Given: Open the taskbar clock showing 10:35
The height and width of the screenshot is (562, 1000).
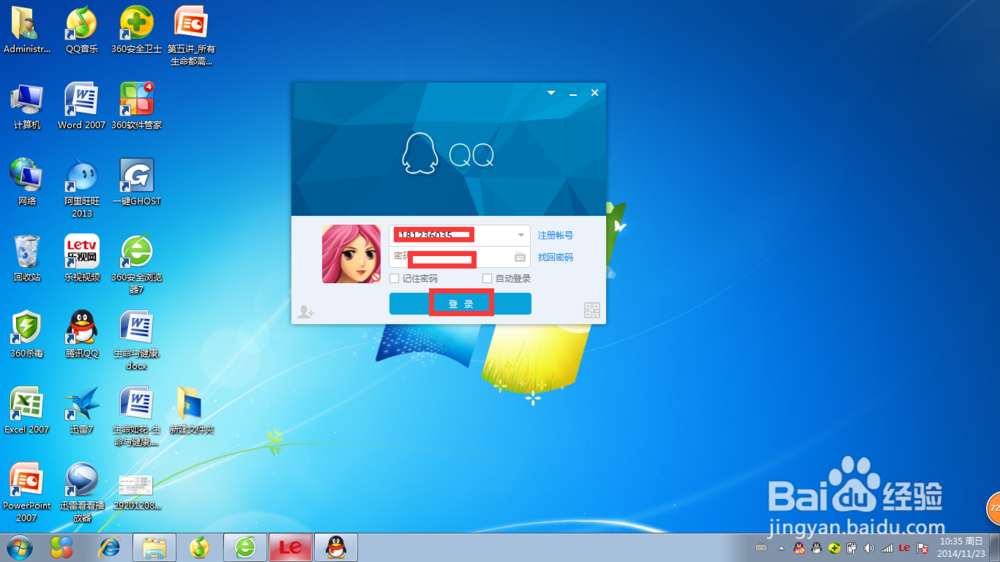Looking at the screenshot, I should pyautogui.click(x=961, y=548).
